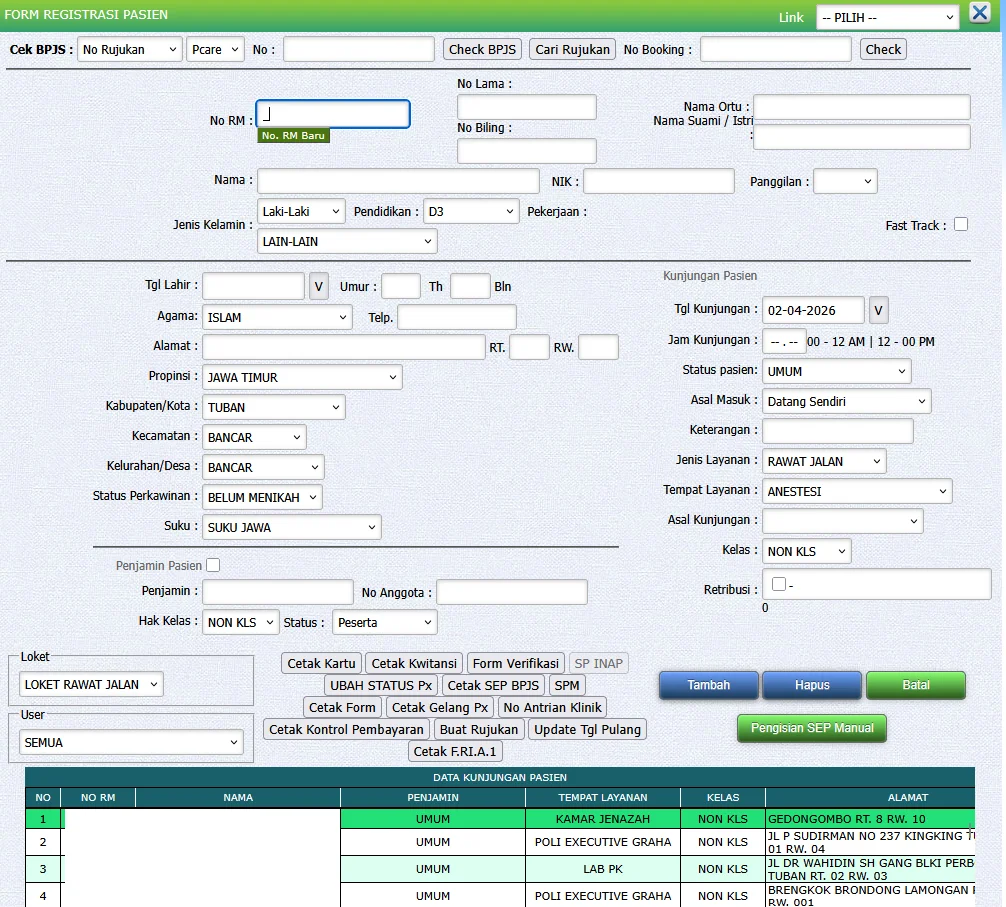Open Pendidikan D3 dropdown
The height and width of the screenshot is (907, 1006).
pyautogui.click(x=471, y=212)
